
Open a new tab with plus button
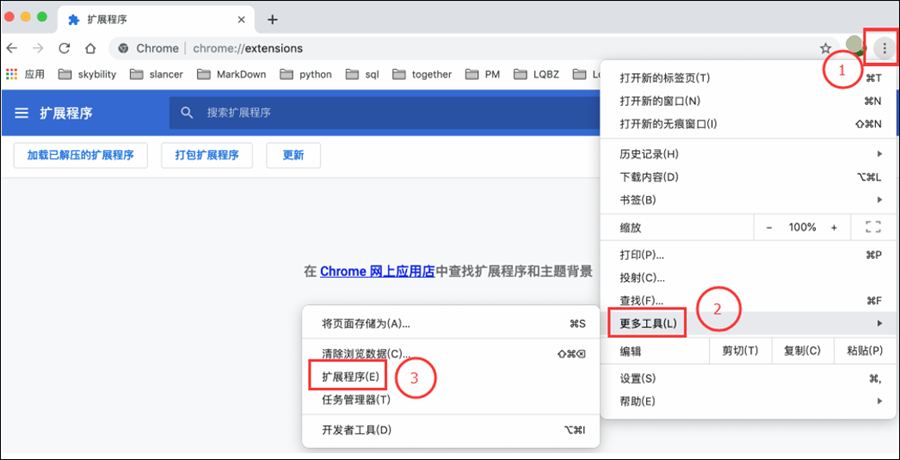272,20
